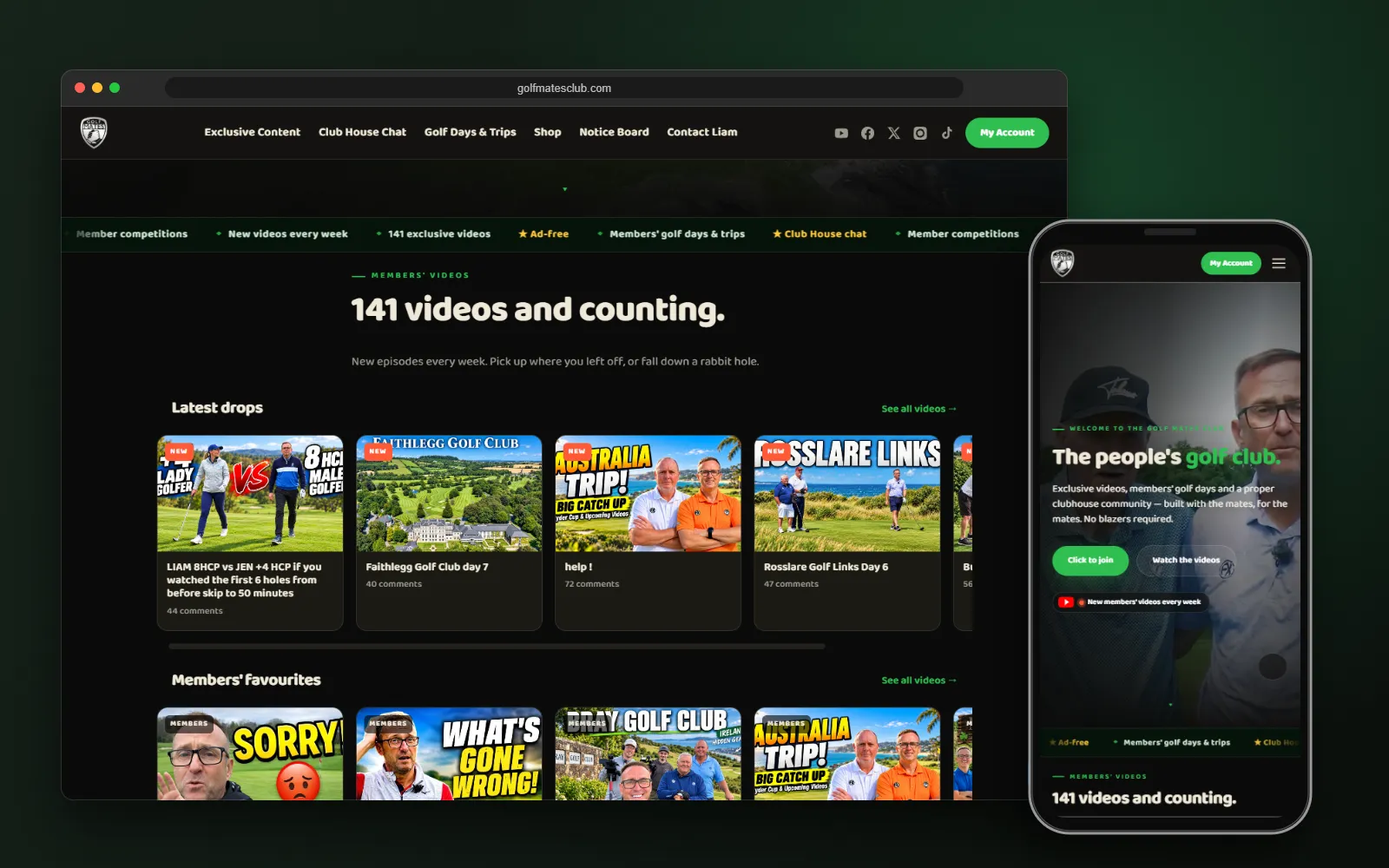
Task: Open the Faithlegg Golf Club day 7 thumbnail
Action: click(449, 493)
